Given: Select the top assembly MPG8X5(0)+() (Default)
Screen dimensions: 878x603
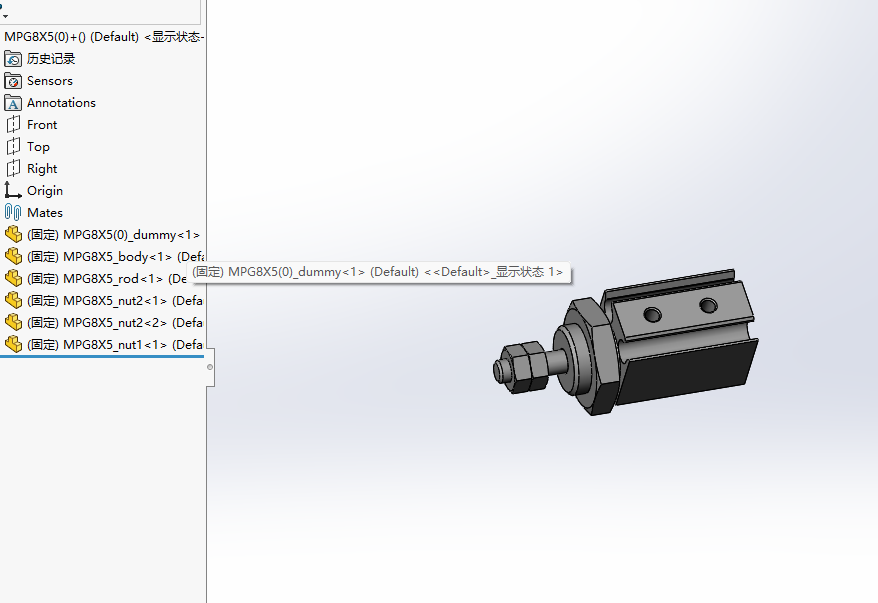Looking at the screenshot, I should click(104, 37).
